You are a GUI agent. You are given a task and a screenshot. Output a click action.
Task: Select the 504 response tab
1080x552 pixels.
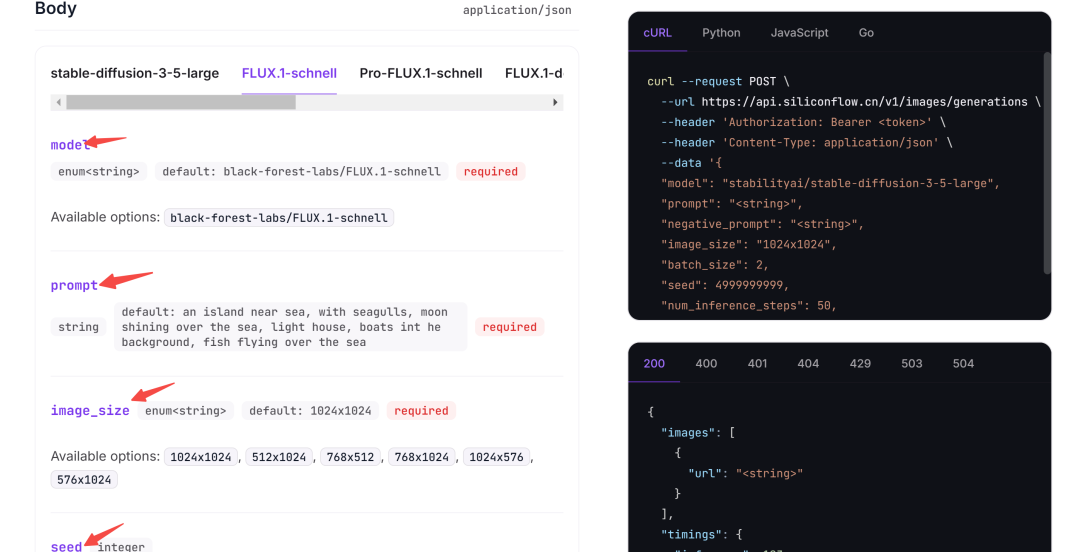(x=964, y=363)
